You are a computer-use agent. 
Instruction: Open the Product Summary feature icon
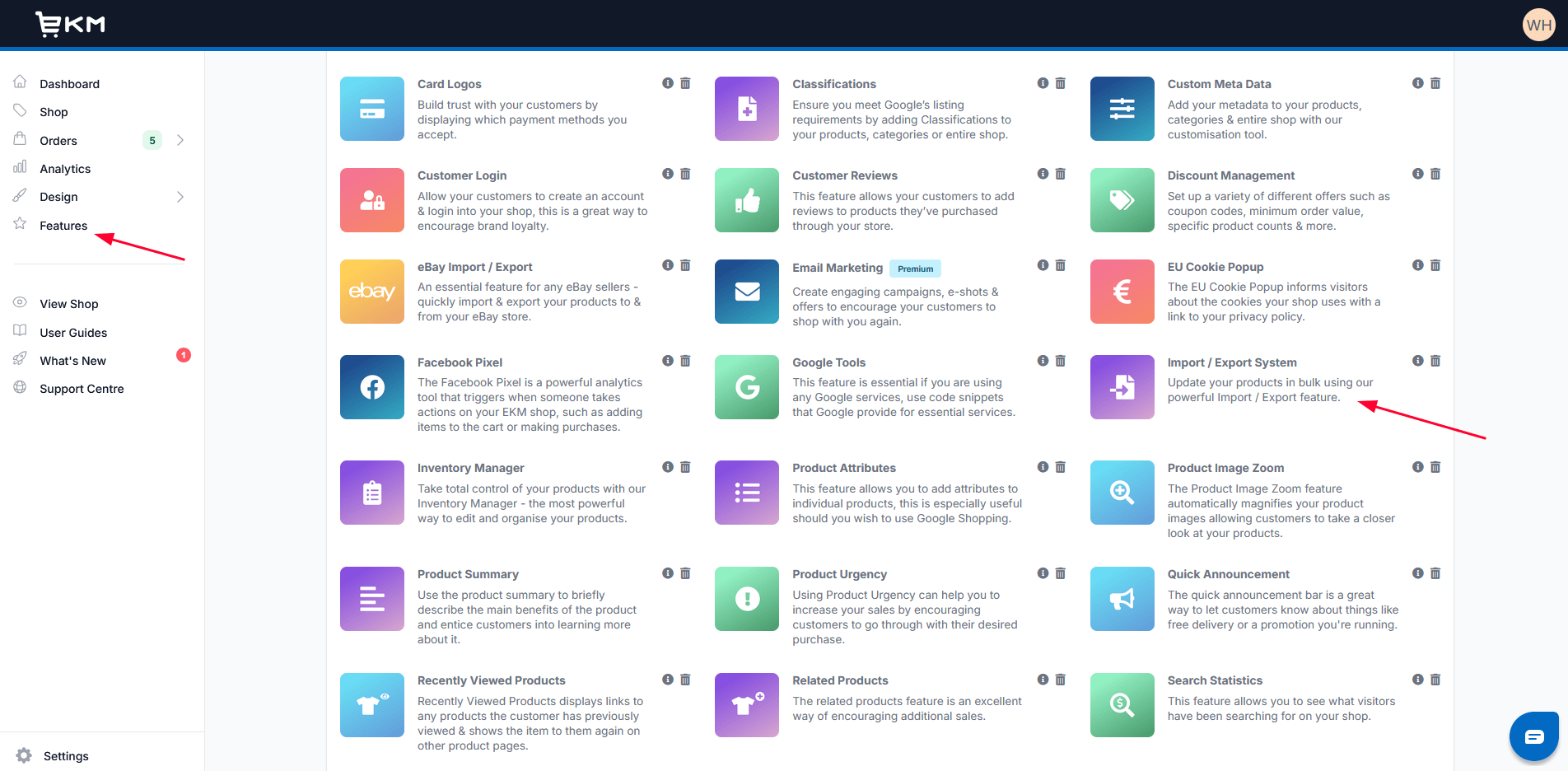372,599
